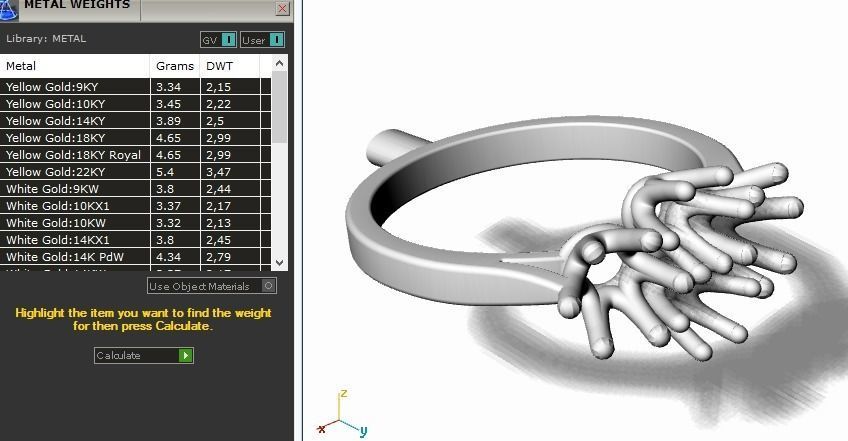Toggle the GV library switch
Screen dimensions: 848x441
click(218, 40)
